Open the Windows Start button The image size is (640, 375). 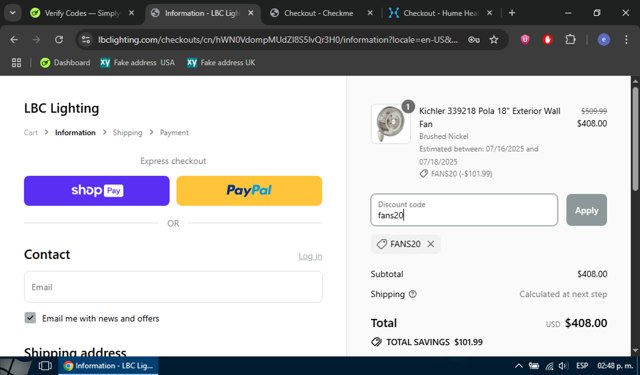click(x=16, y=366)
